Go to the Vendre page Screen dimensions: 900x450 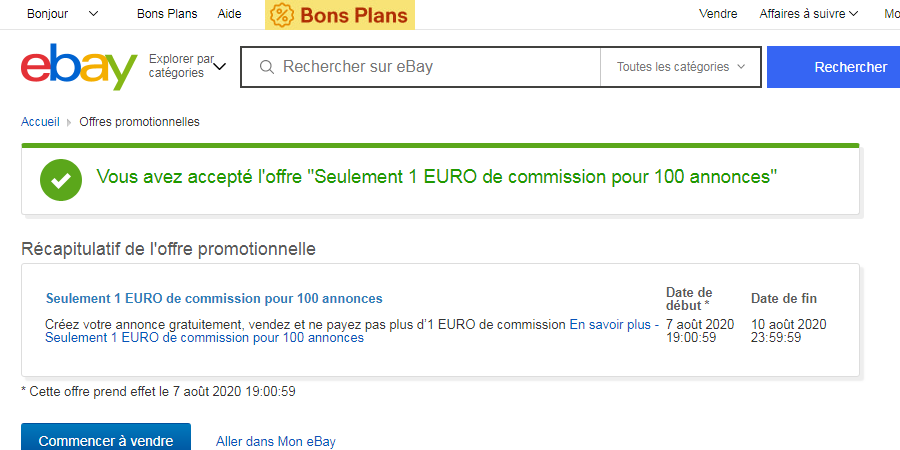[718, 14]
